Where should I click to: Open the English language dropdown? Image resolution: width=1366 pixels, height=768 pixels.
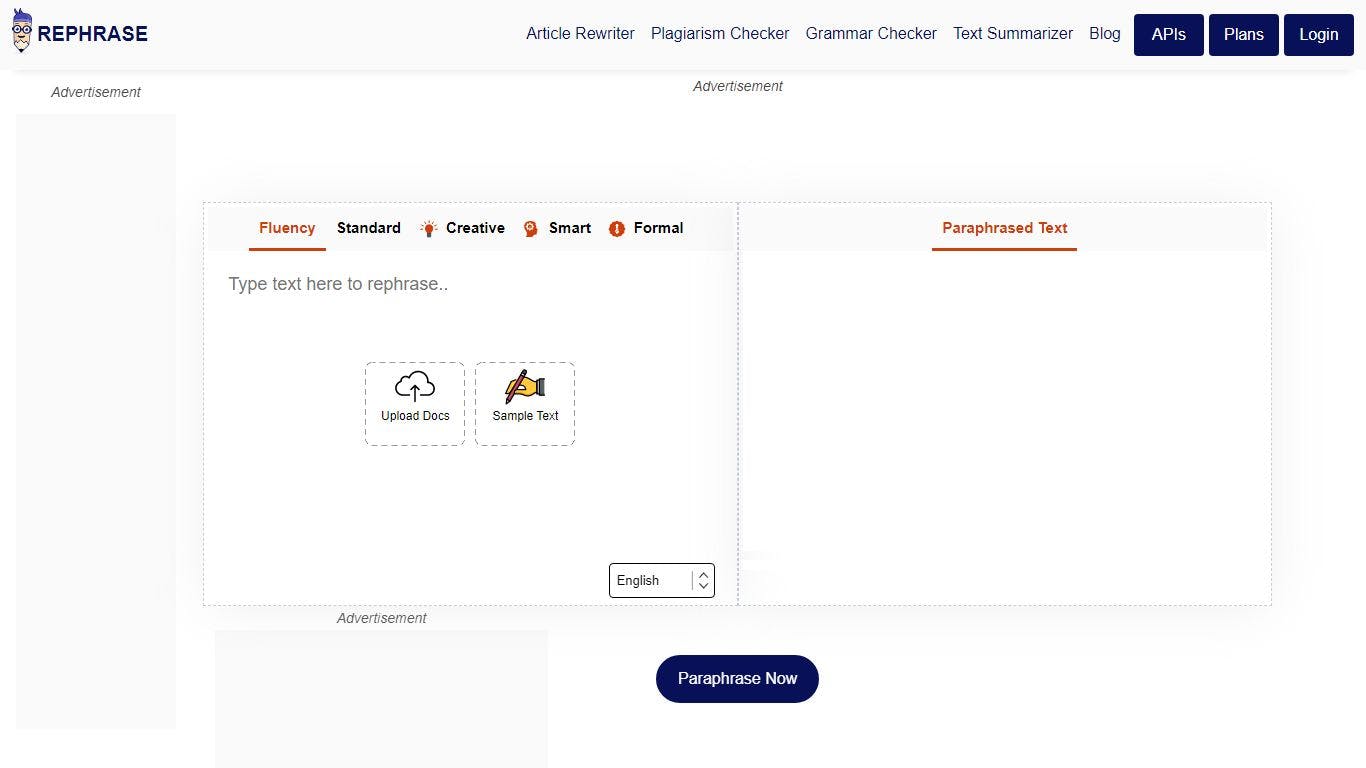coord(650,581)
